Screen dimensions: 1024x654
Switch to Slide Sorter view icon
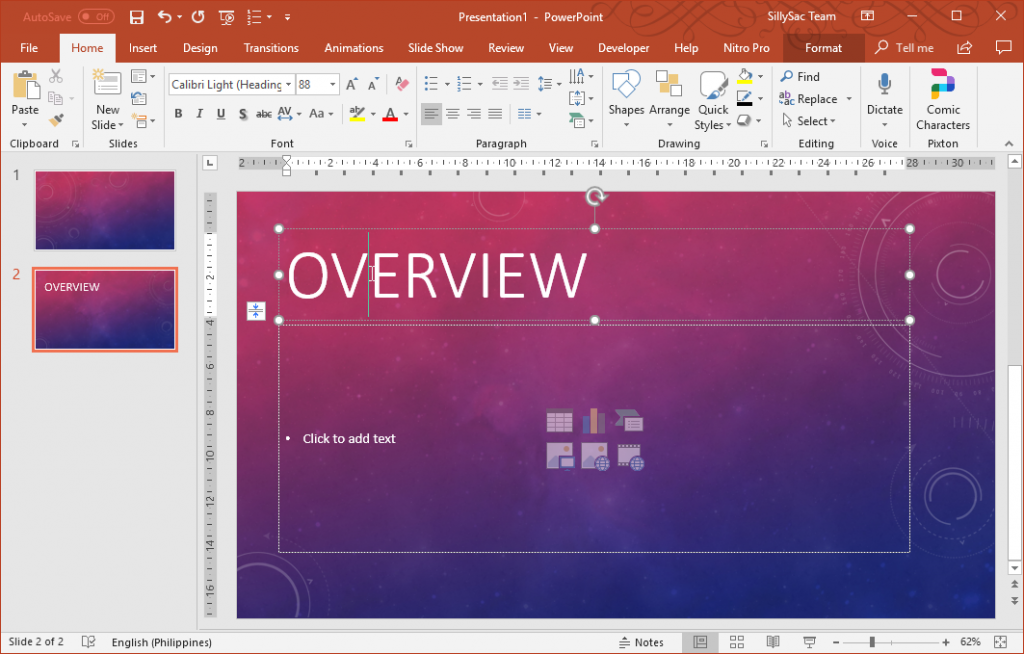735,642
